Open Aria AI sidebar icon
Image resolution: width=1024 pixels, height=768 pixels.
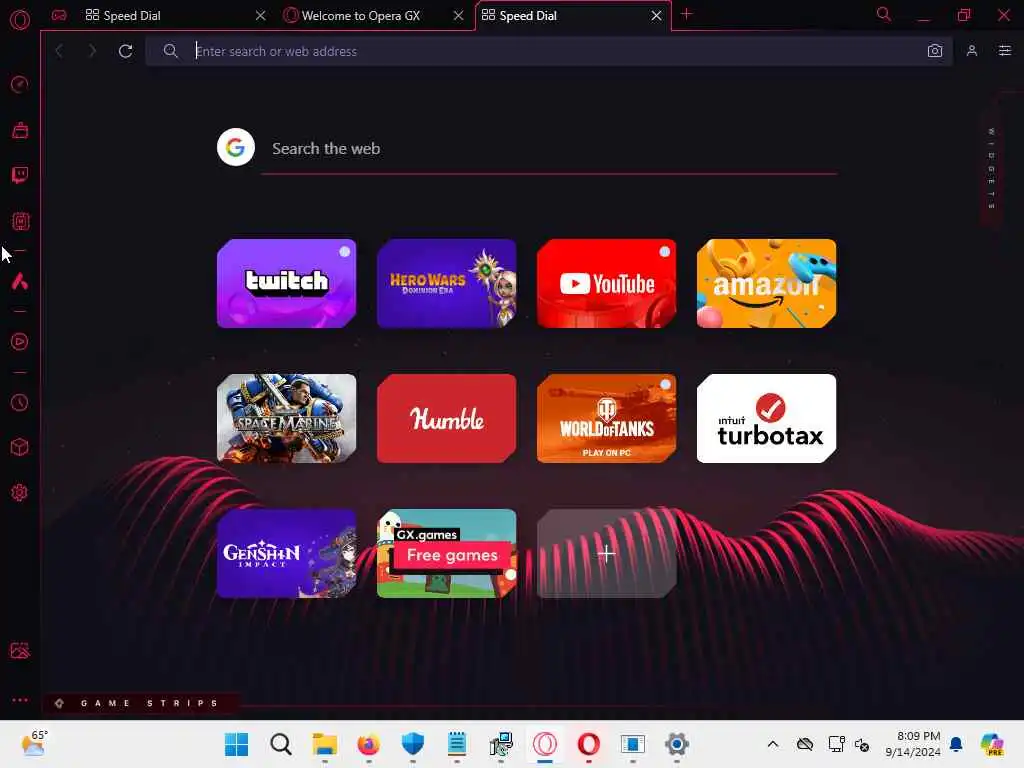20,281
